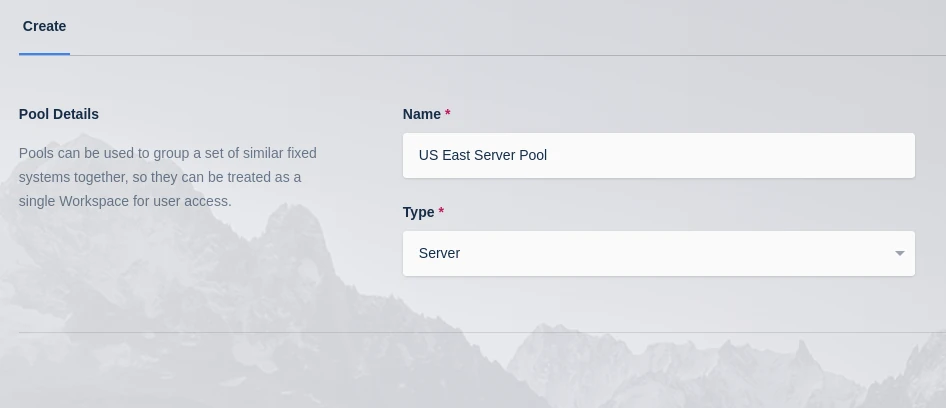Select the Pool Details heading
This screenshot has width=946, height=408.
click(x=59, y=114)
